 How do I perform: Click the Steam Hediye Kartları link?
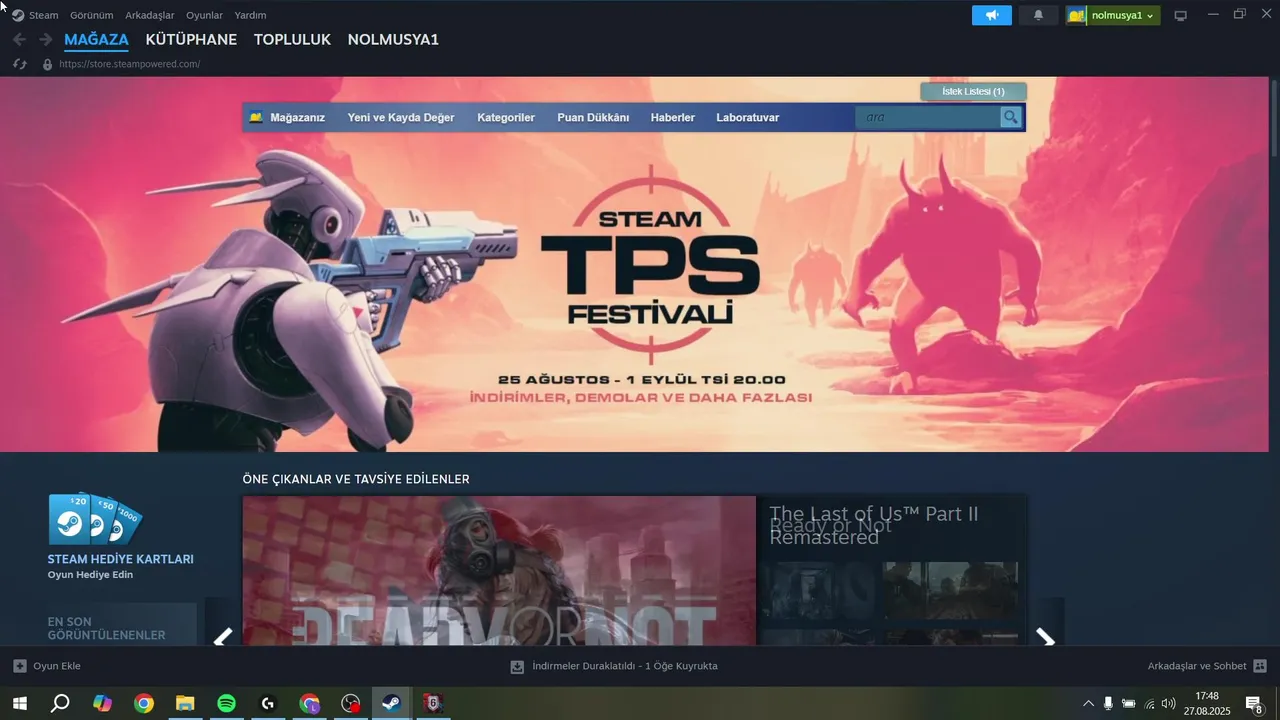point(121,559)
